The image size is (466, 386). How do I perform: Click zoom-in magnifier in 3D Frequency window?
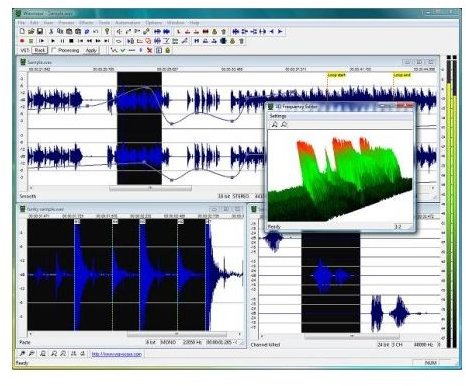(x=274, y=124)
